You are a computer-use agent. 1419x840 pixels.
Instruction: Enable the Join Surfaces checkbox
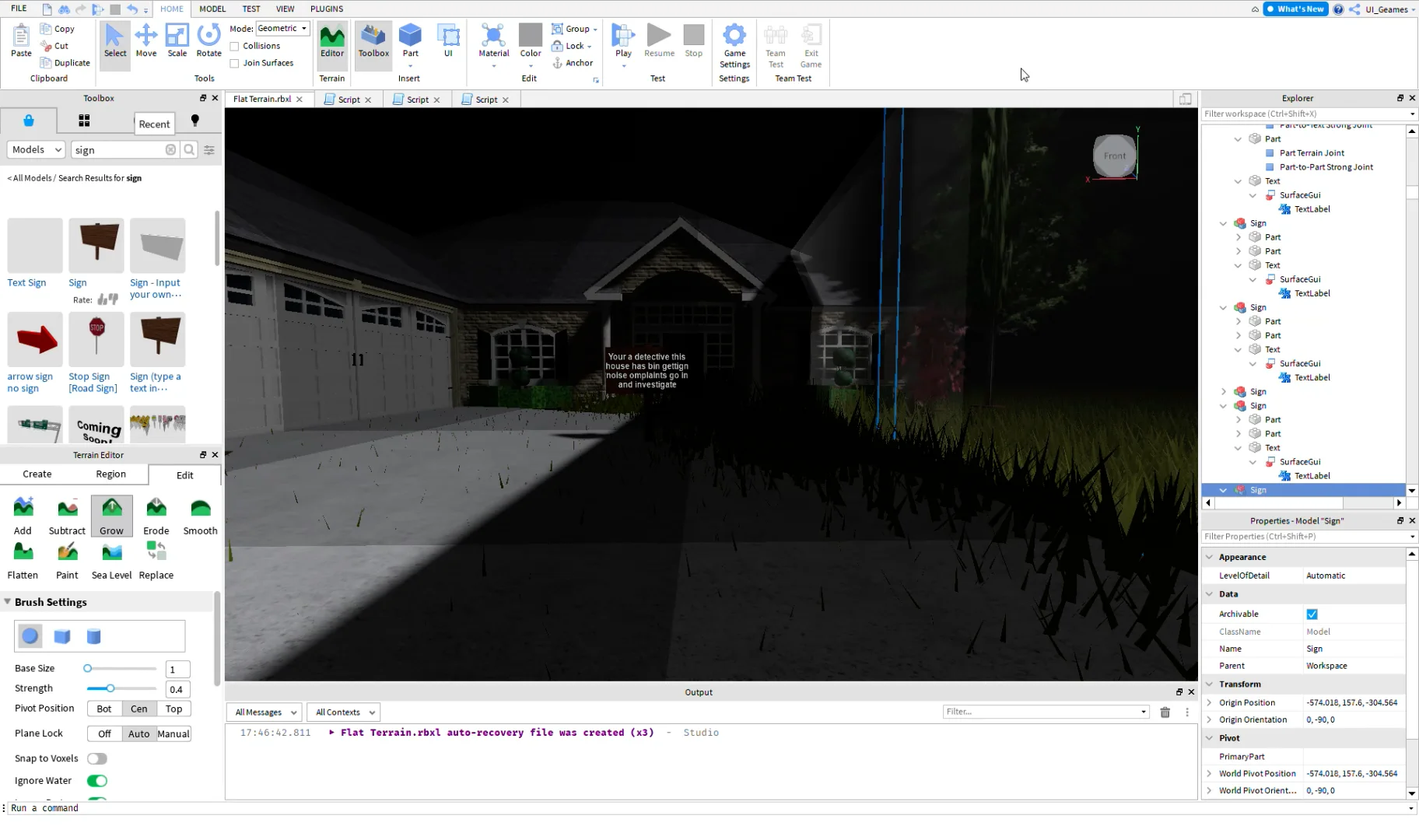[234, 63]
